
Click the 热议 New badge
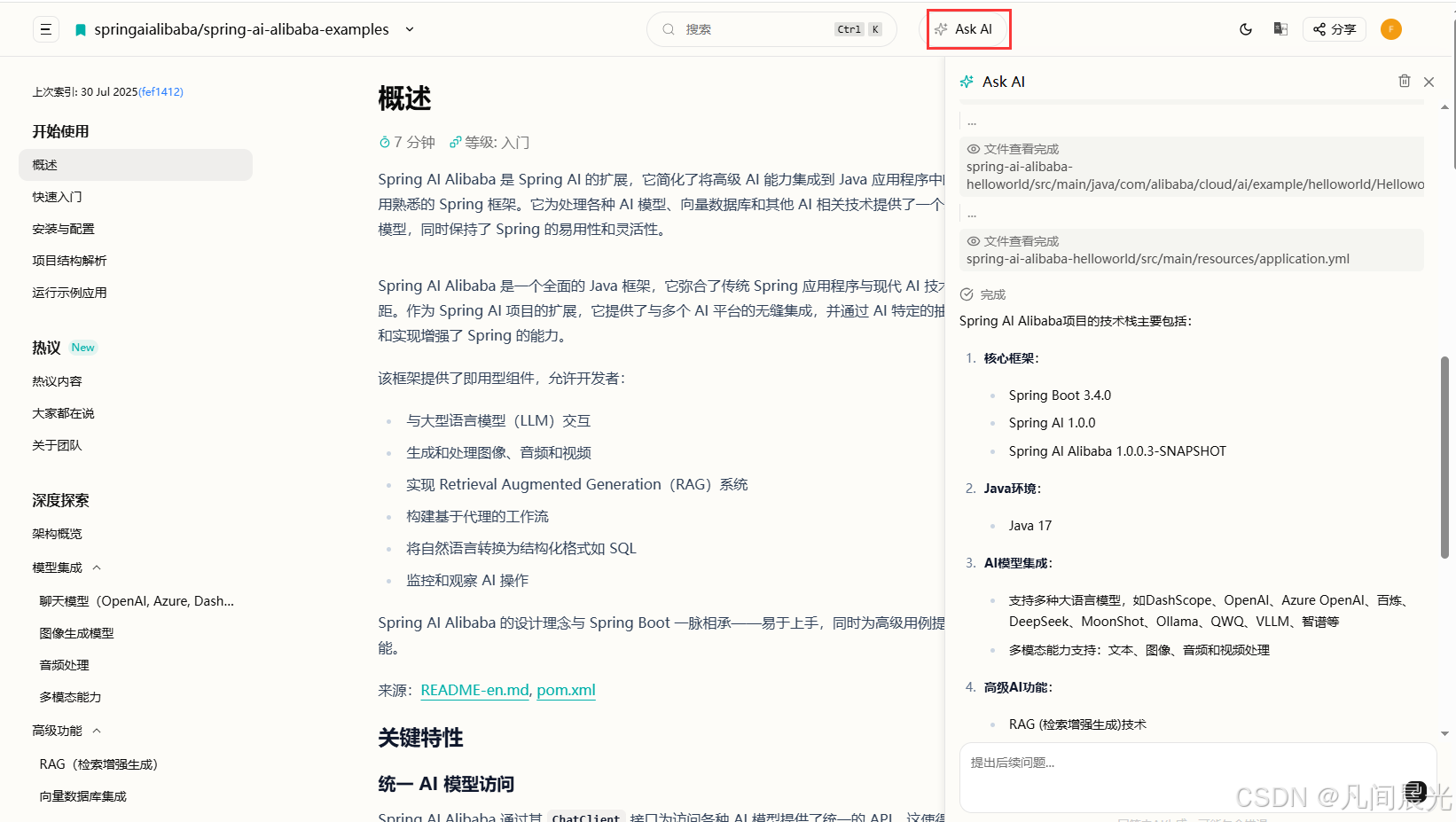point(83,348)
